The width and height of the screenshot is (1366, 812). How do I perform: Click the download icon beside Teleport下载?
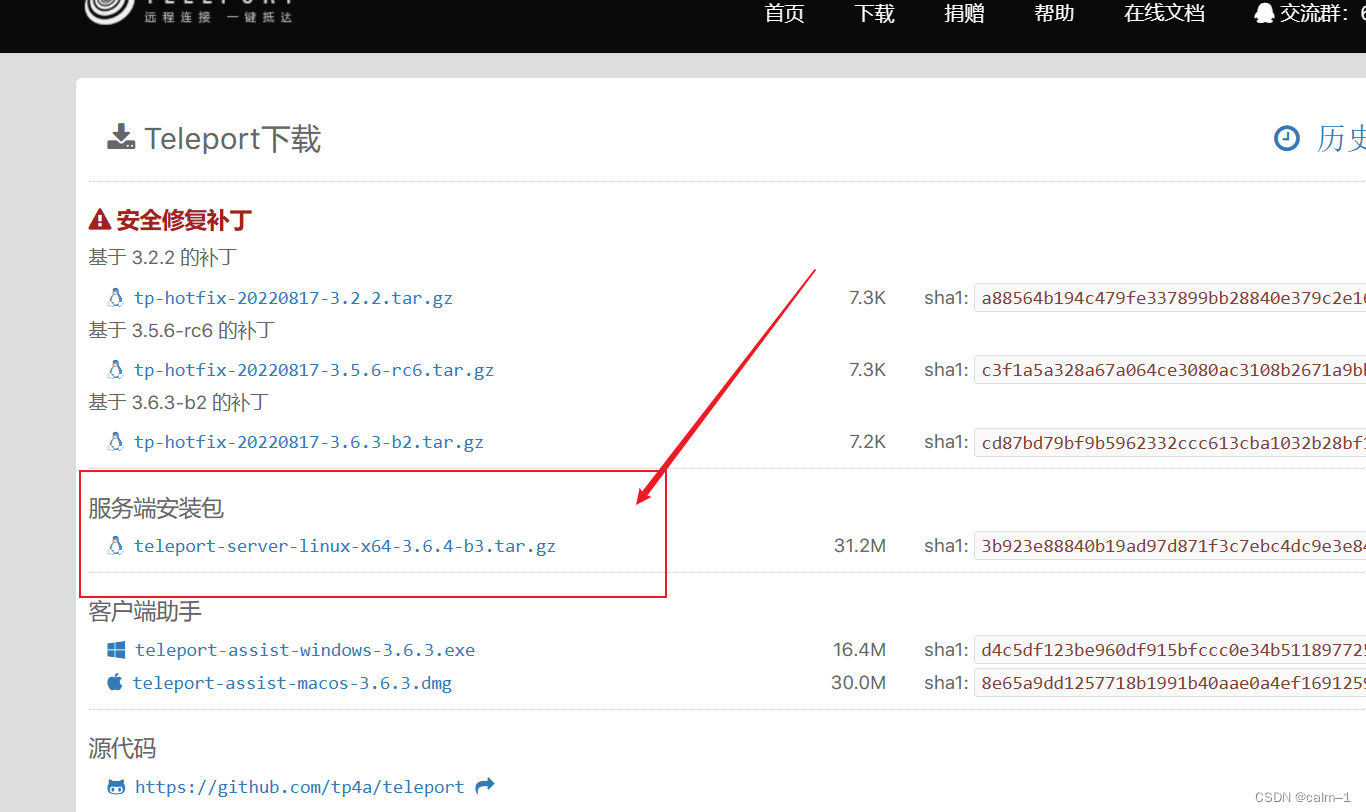tap(121, 137)
